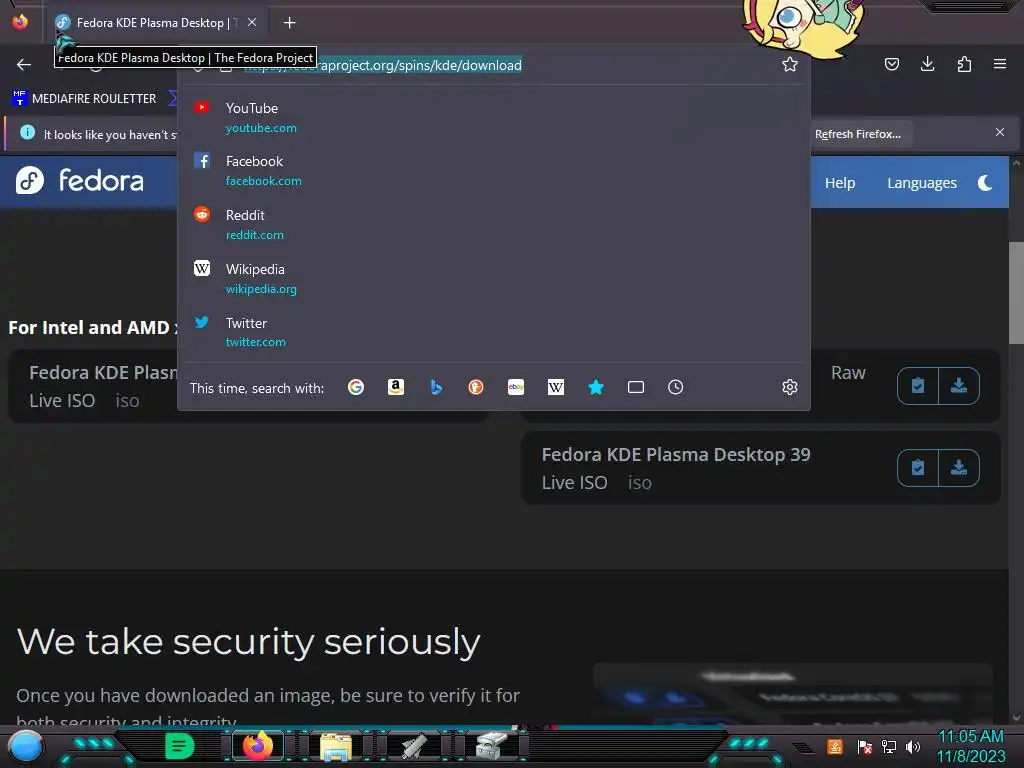Search with Google engine icon
1024x768 pixels.
click(x=356, y=387)
